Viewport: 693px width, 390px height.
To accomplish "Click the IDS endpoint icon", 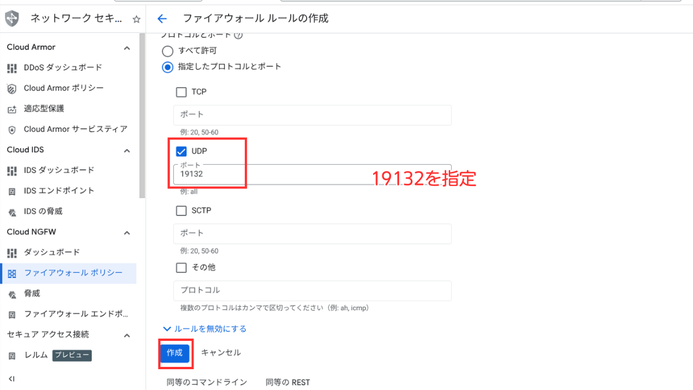I will 12,191.
